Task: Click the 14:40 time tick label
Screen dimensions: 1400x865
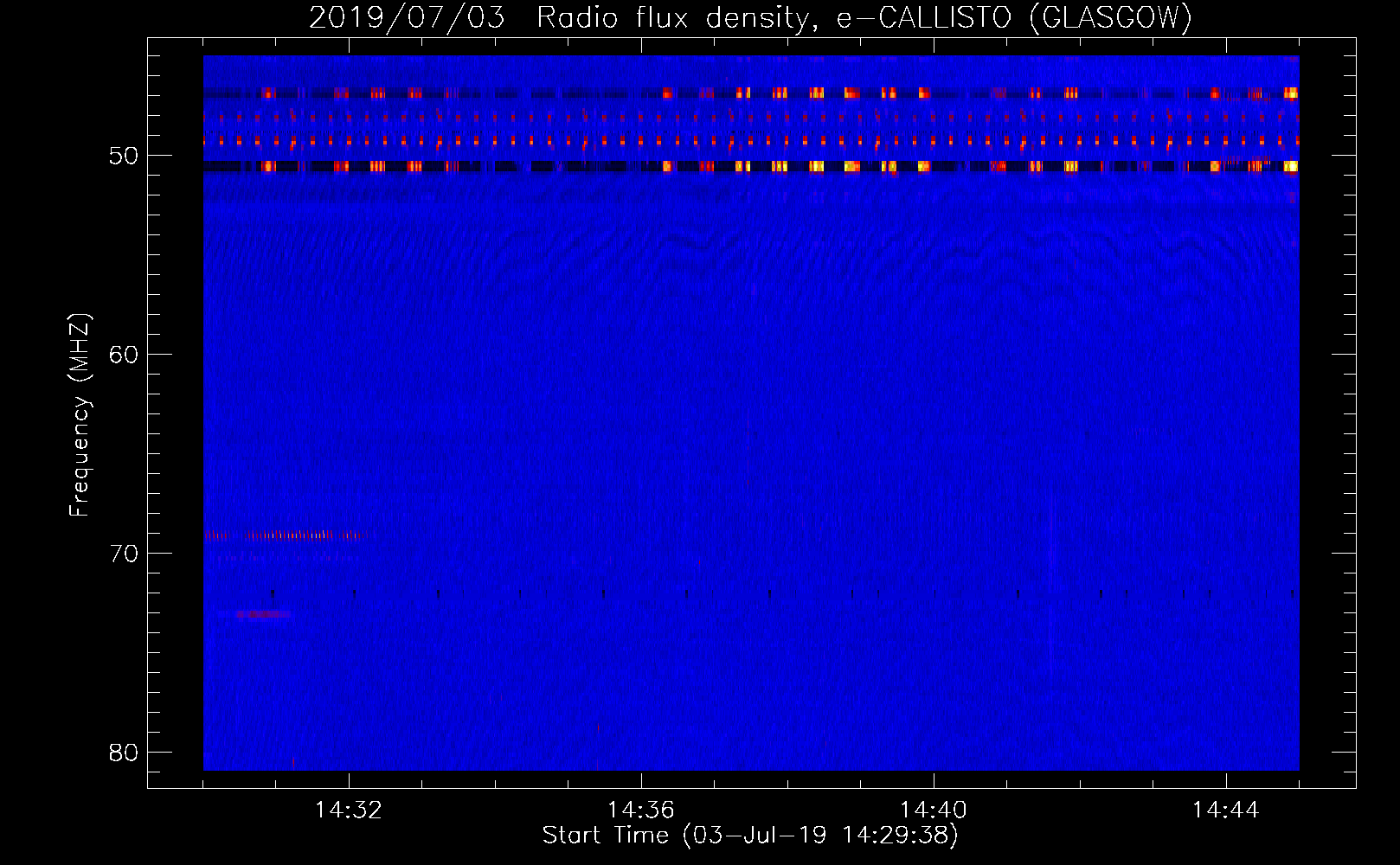Action: pos(934,810)
